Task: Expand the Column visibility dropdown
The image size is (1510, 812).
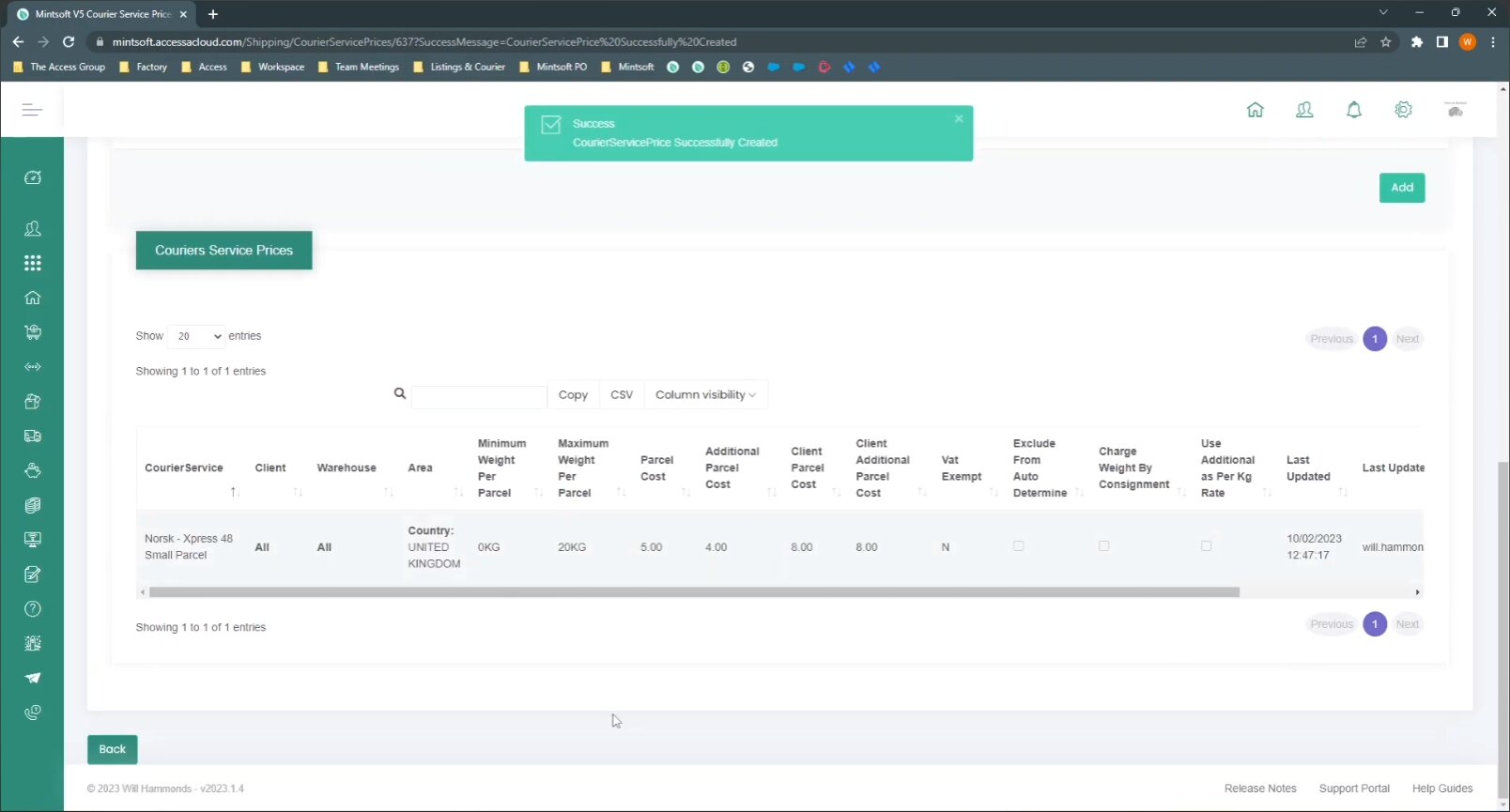Action: click(x=705, y=395)
